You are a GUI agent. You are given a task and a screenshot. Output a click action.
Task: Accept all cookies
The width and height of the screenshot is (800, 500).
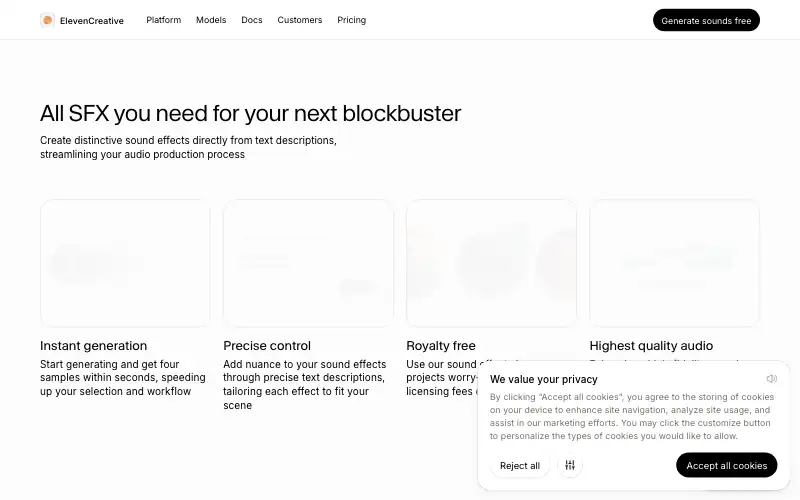pos(727,465)
